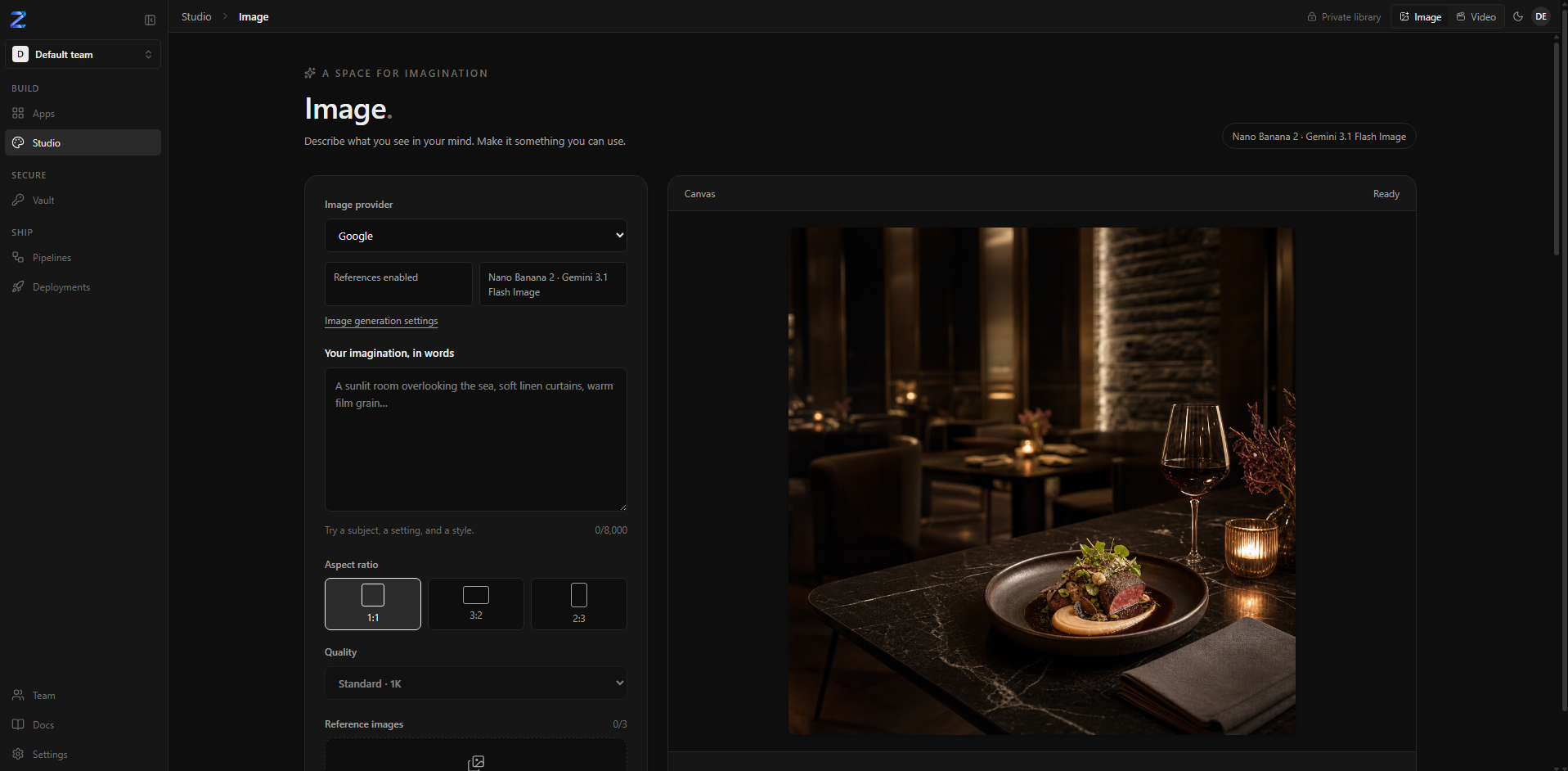Go to Studio in breadcrumb
Viewport: 1568px width, 771px height.
pos(196,16)
